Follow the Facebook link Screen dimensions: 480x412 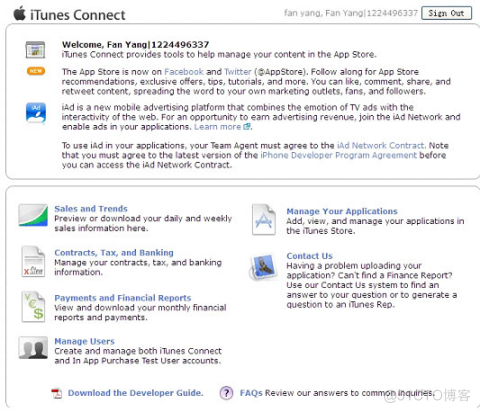(184, 72)
